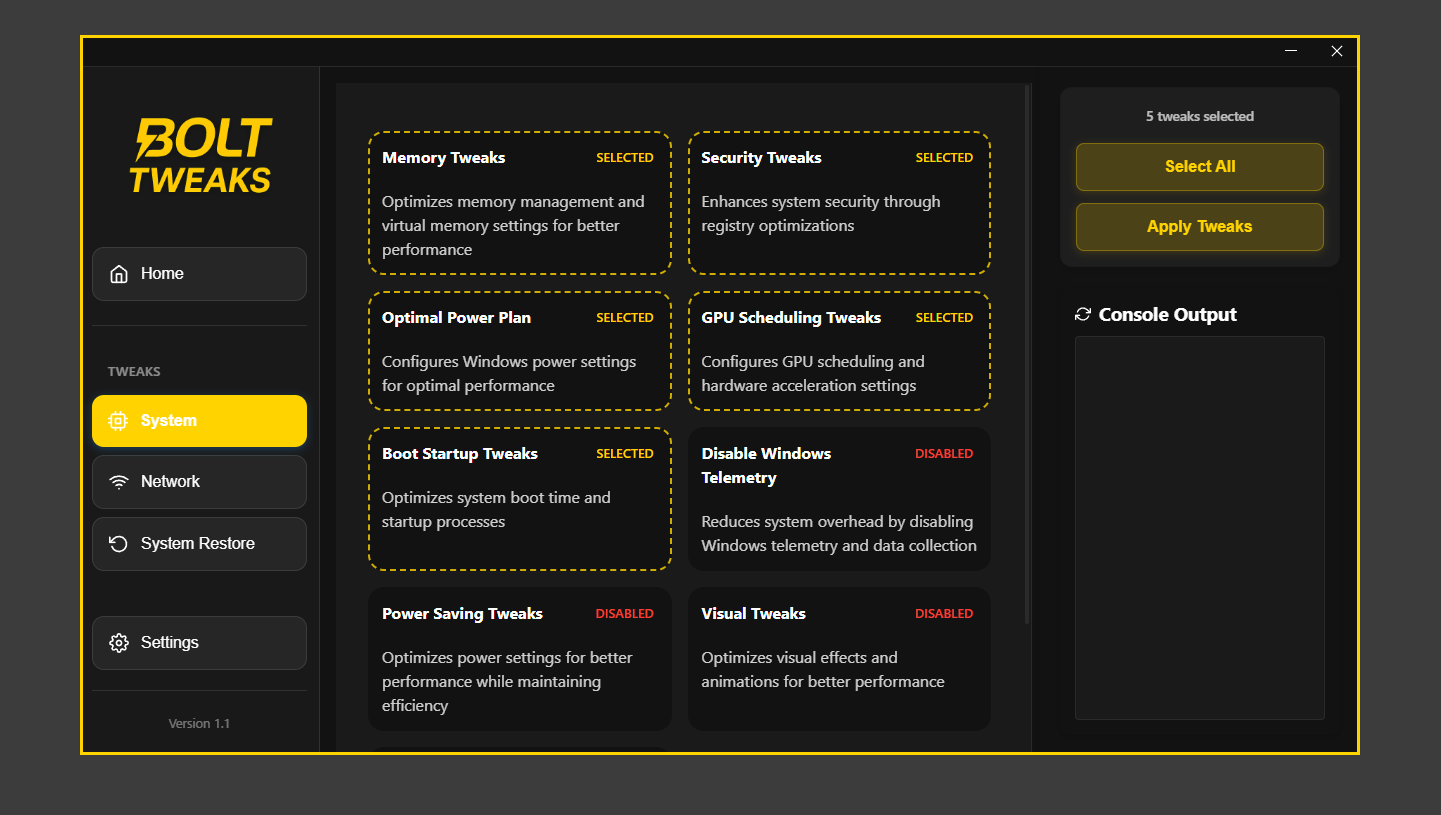Enable the Visual Tweaks card

(839, 659)
